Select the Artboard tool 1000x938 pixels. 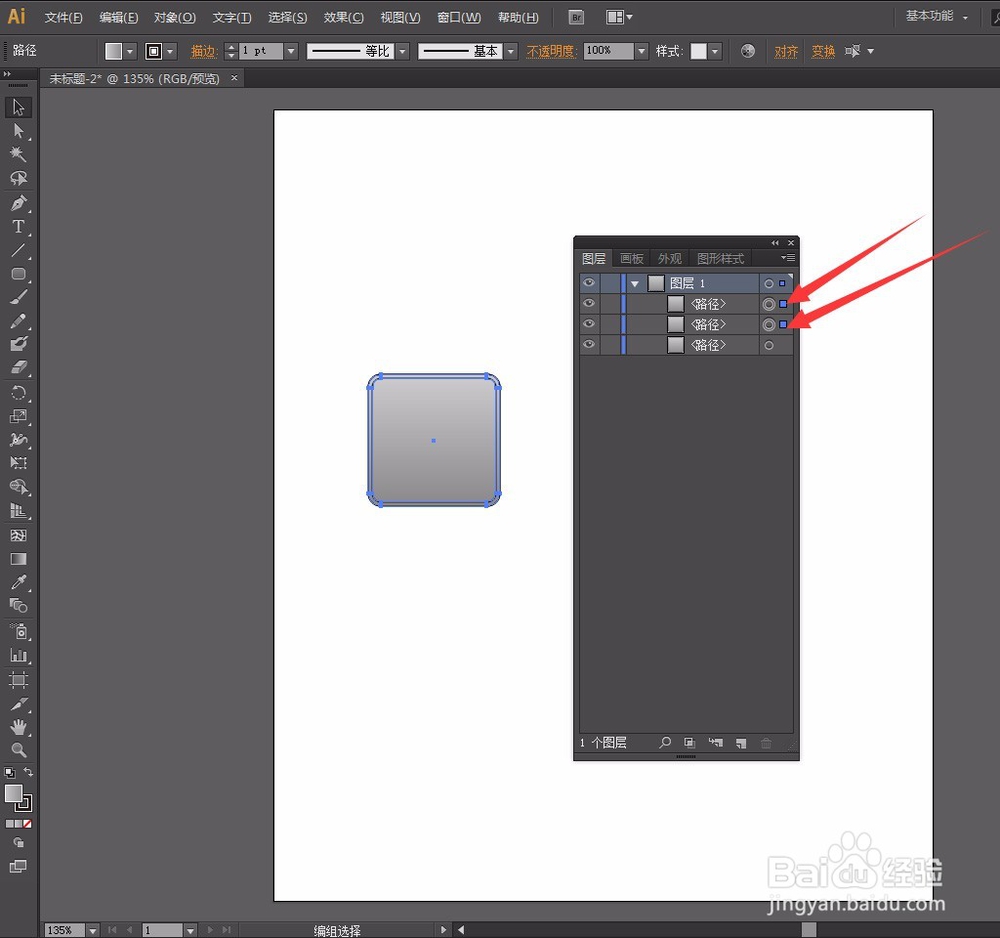point(18,680)
